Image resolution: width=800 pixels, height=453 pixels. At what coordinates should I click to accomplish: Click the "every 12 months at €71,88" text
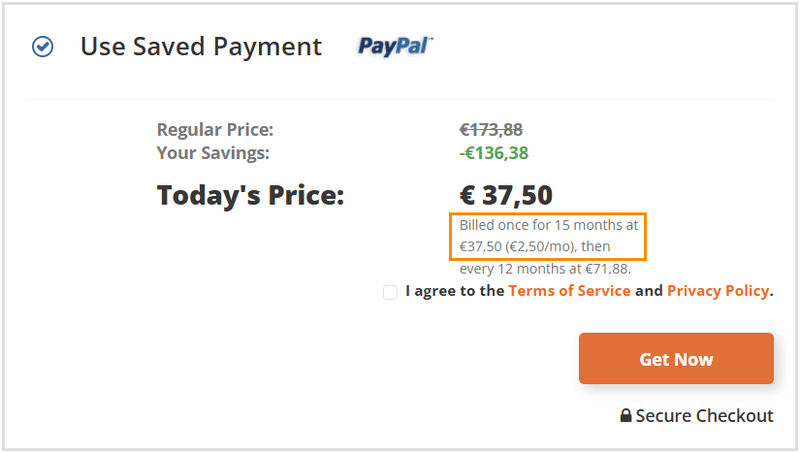coord(545,269)
